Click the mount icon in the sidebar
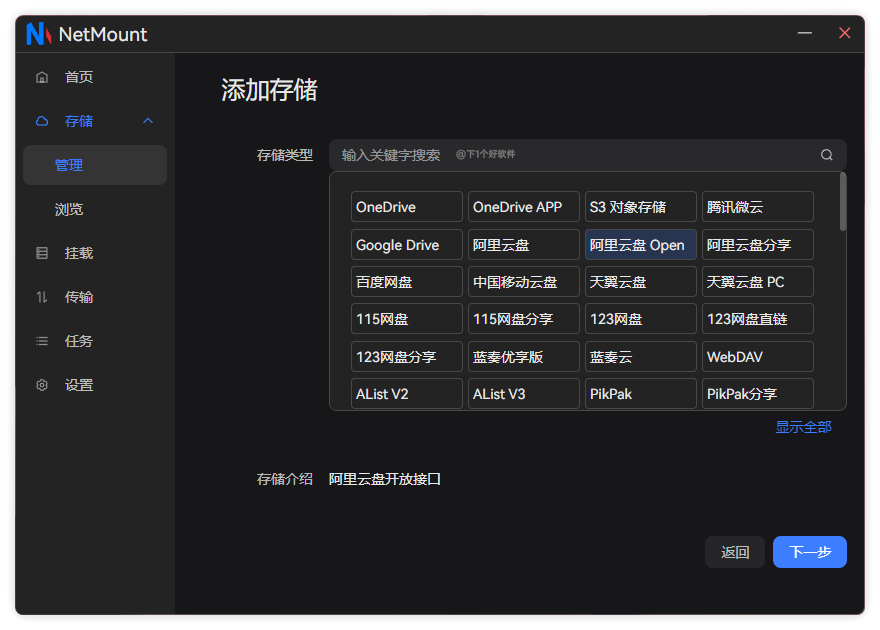The height and width of the screenshot is (630, 880). [42, 253]
